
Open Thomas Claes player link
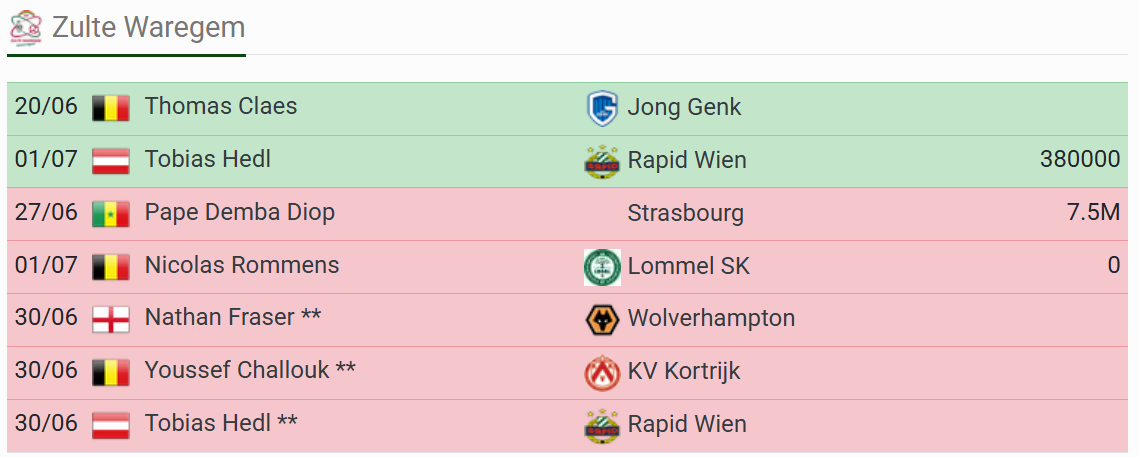point(221,106)
